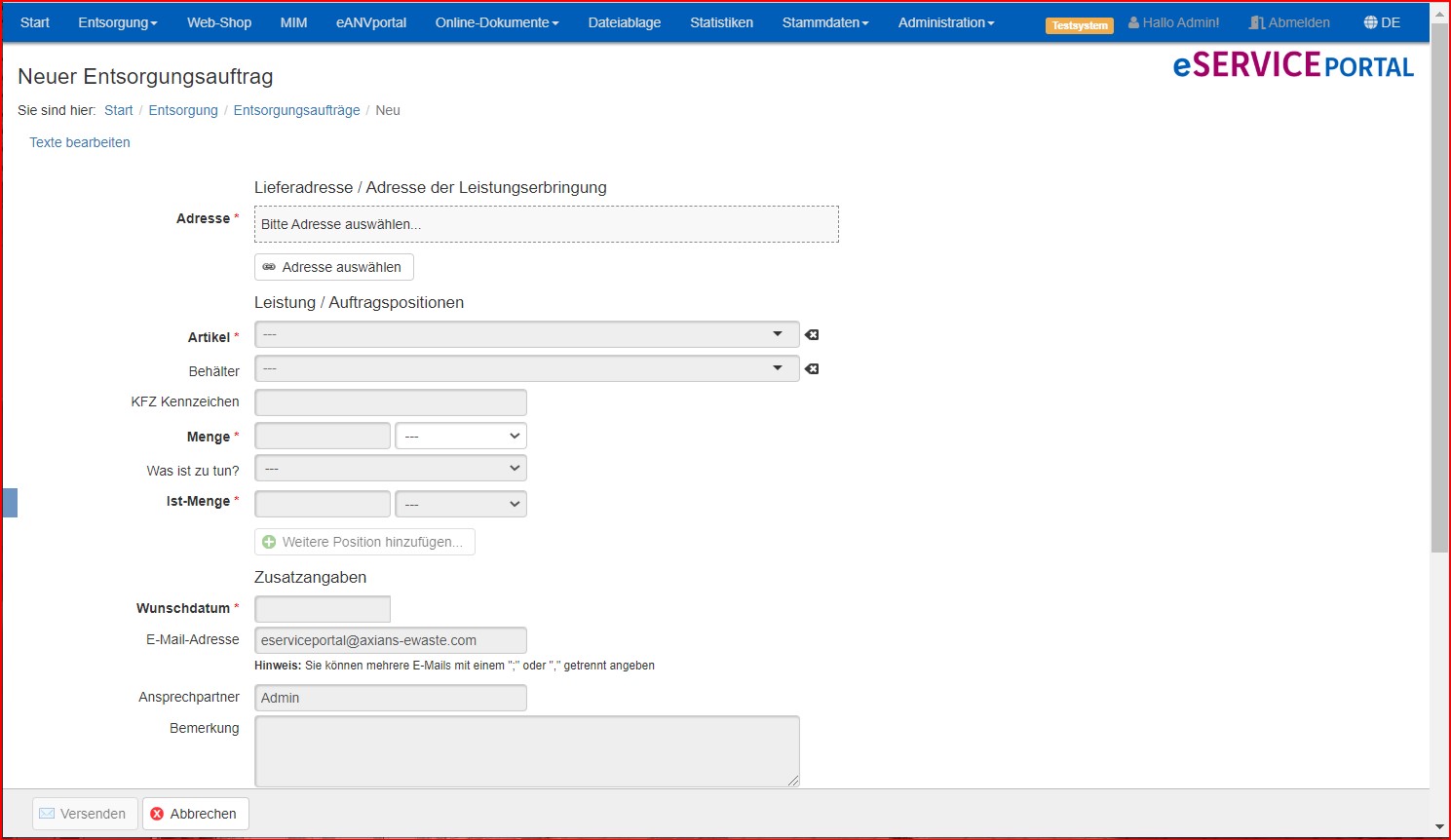
Task: Open the Artikel dropdown
Action: 527,334
